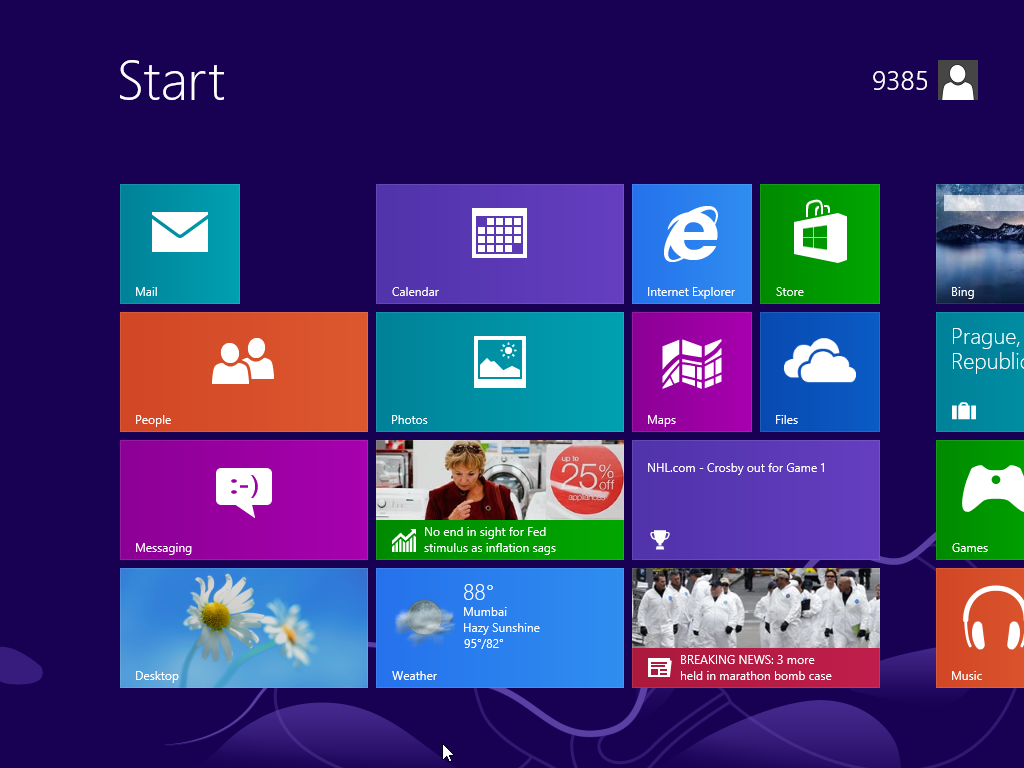Open the Files cloud tile
The width and height of the screenshot is (1024, 768).
pos(820,372)
